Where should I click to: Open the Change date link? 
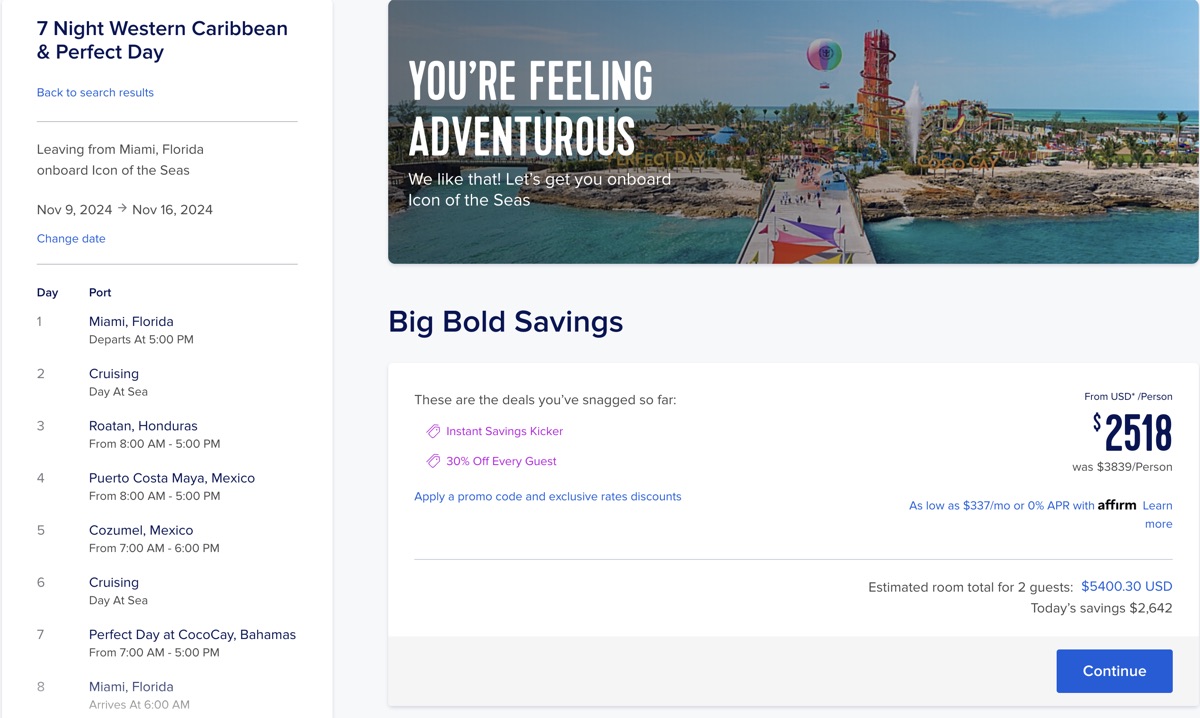[71, 238]
